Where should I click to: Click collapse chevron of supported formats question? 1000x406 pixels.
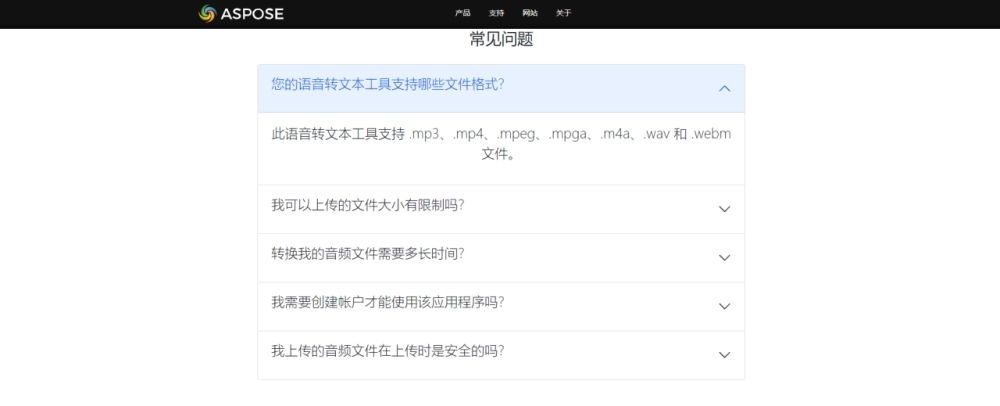(x=724, y=89)
